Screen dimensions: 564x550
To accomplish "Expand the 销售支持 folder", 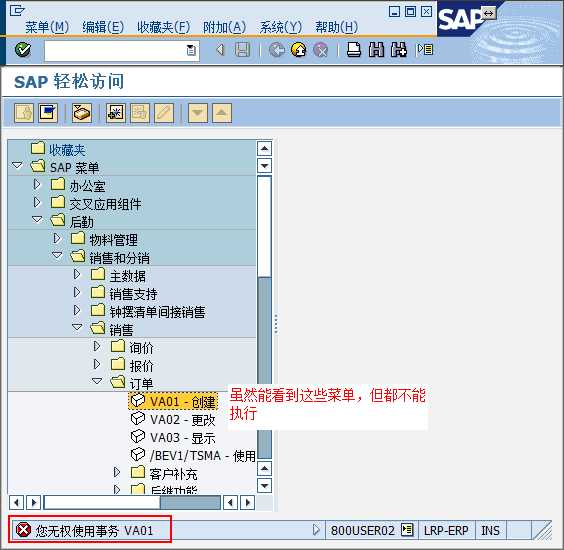I will 77,292.
